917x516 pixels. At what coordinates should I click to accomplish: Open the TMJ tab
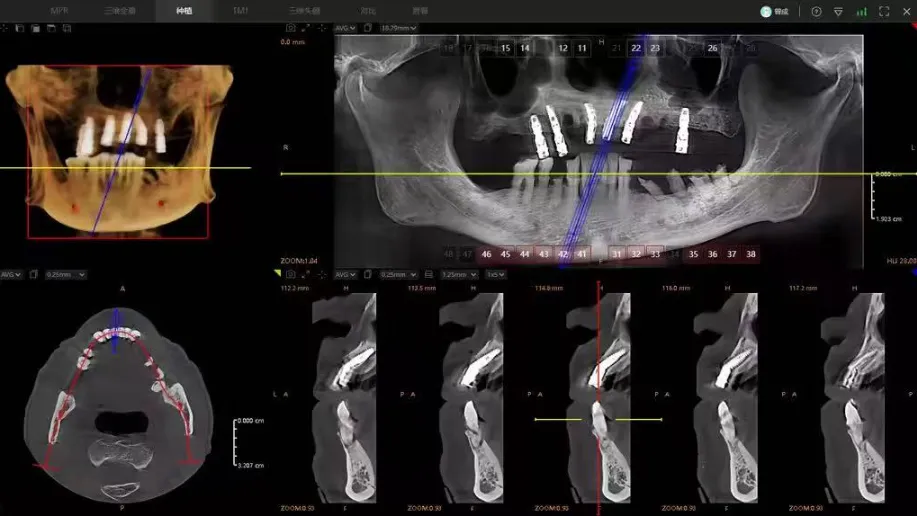[240, 11]
